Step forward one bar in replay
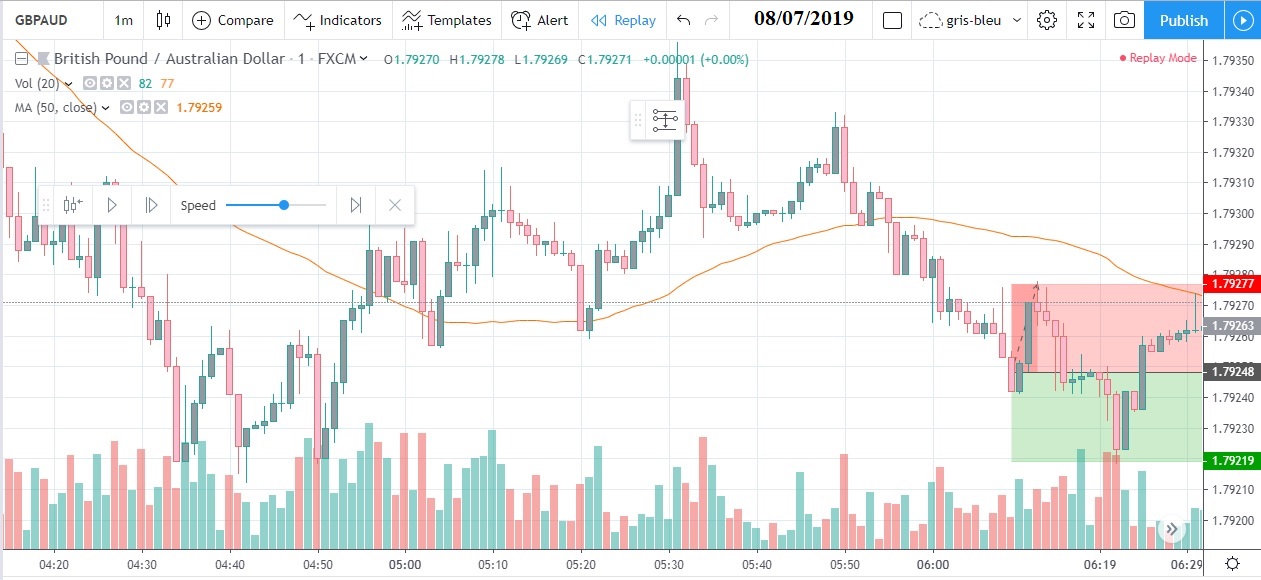1261x580 pixels. pos(151,205)
